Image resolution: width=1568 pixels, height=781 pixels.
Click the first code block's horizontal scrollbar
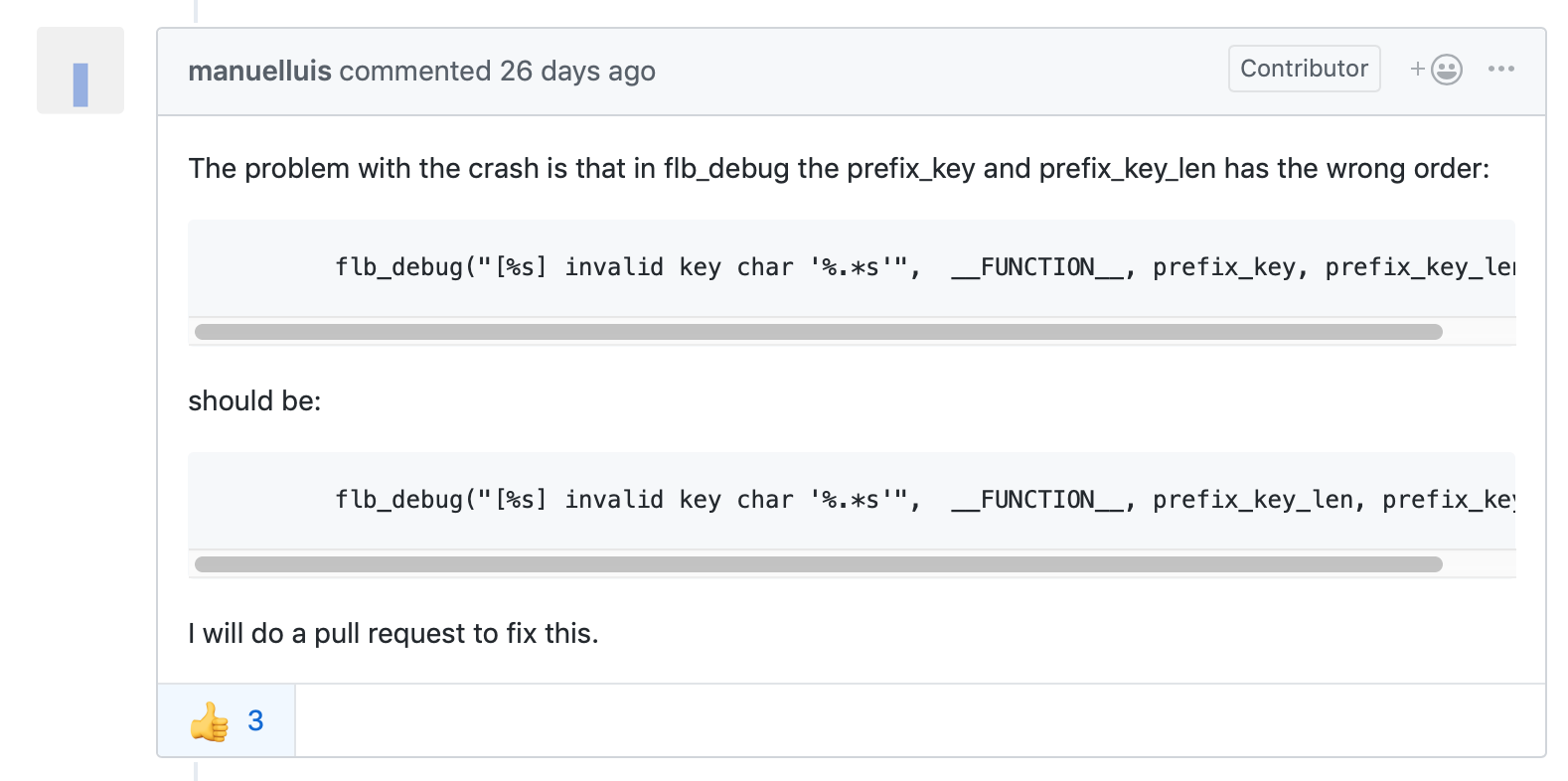818,332
